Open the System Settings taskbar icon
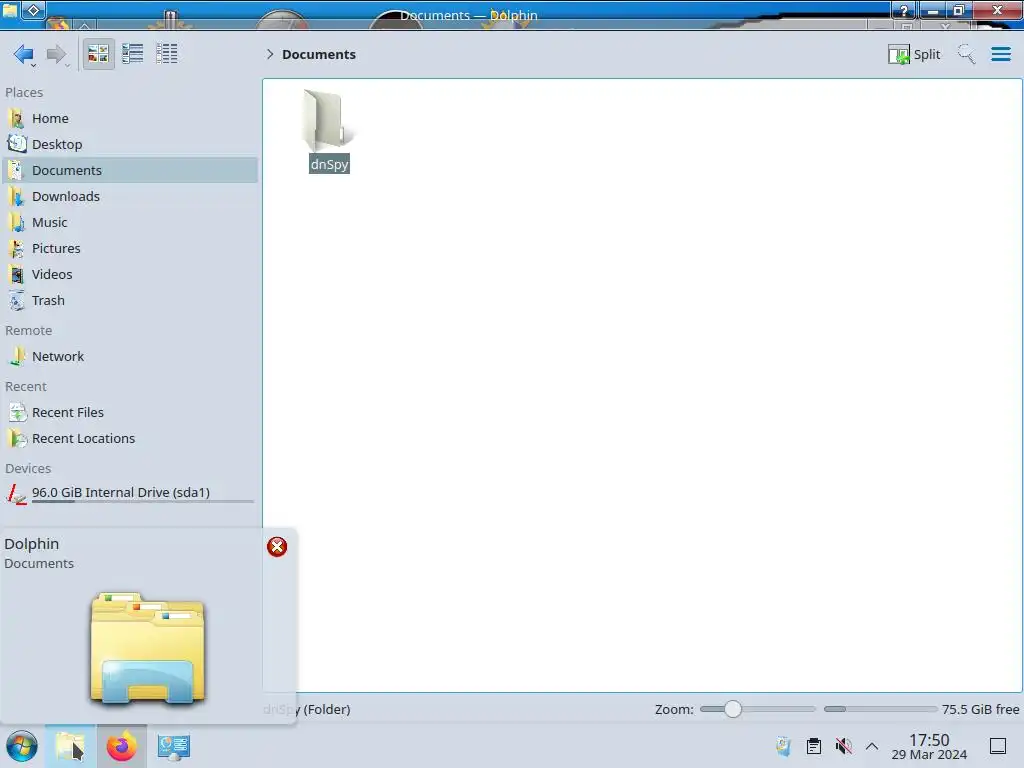The height and width of the screenshot is (768, 1024). pyautogui.click(x=173, y=746)
